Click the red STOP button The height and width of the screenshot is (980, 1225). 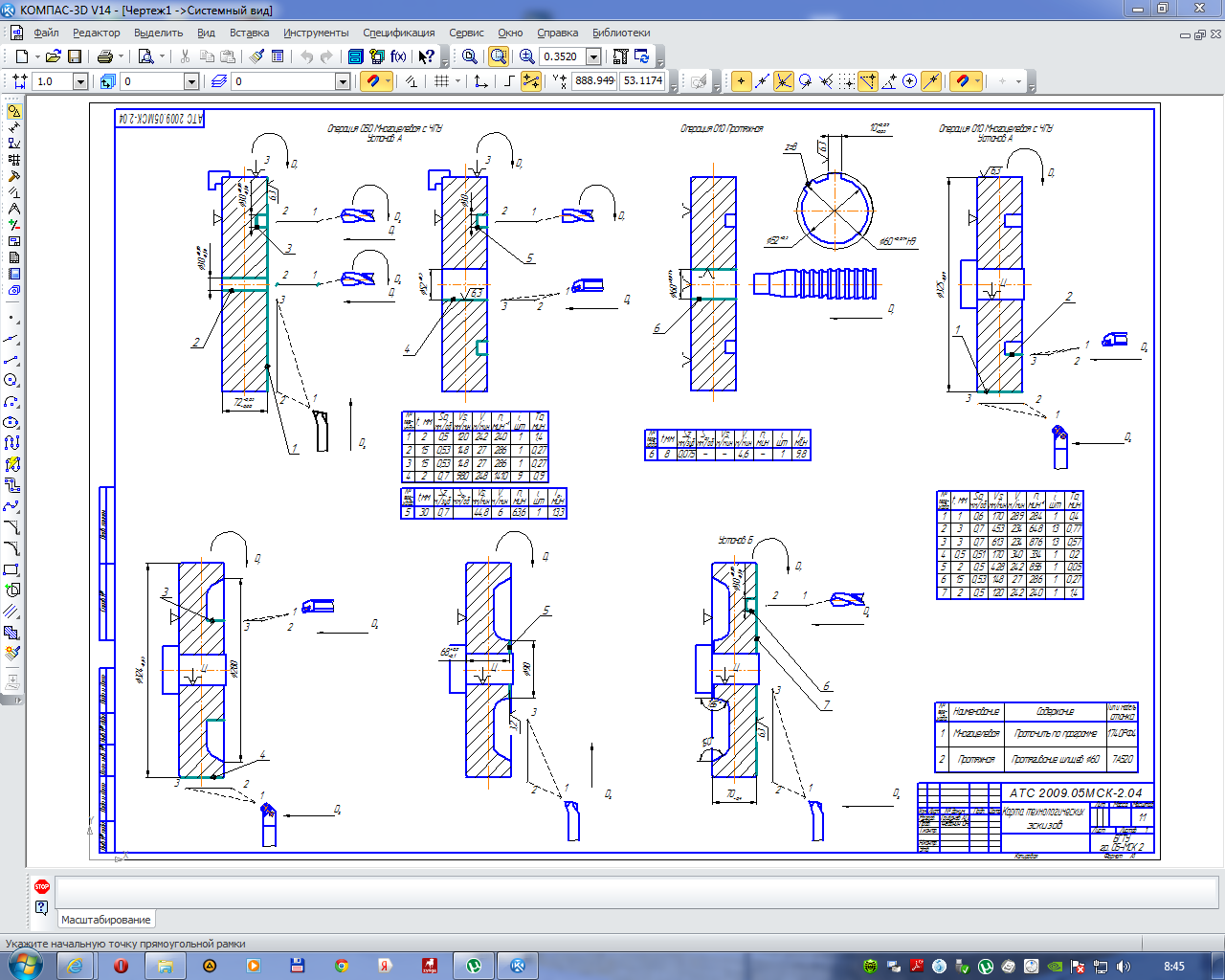pos(41,887)
